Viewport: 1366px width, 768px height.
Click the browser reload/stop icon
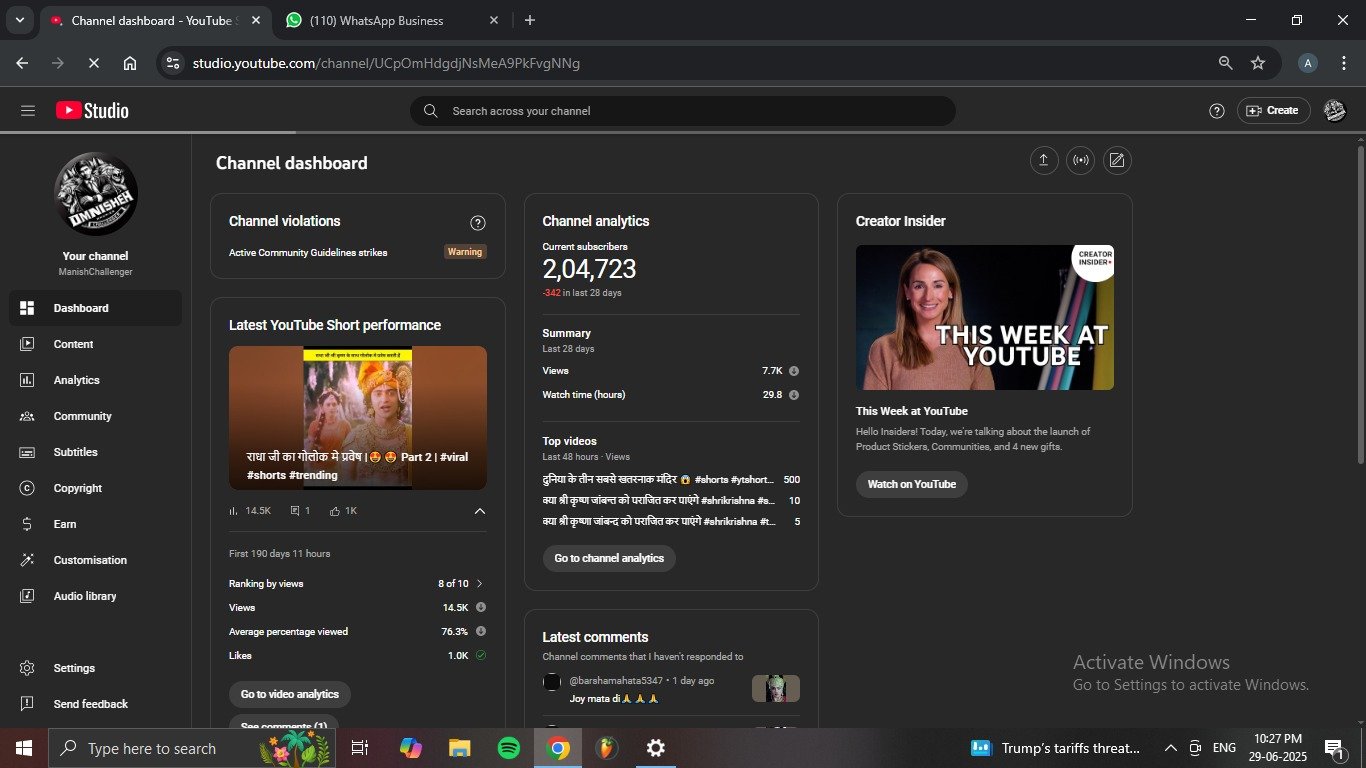pos(93,63)
